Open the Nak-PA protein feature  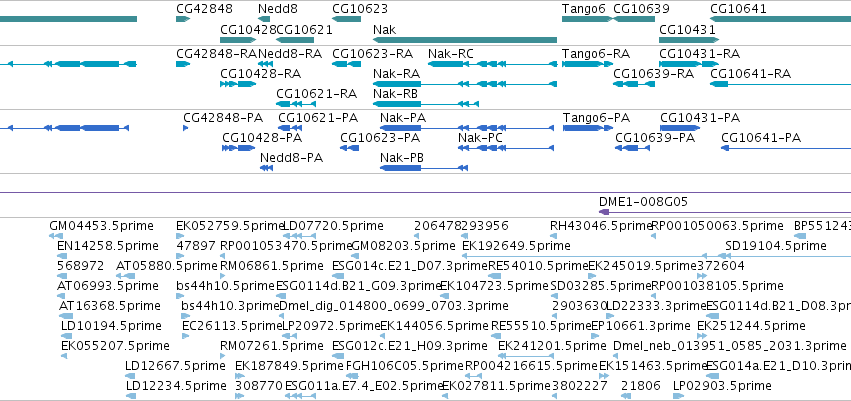(x=467, y=128)
